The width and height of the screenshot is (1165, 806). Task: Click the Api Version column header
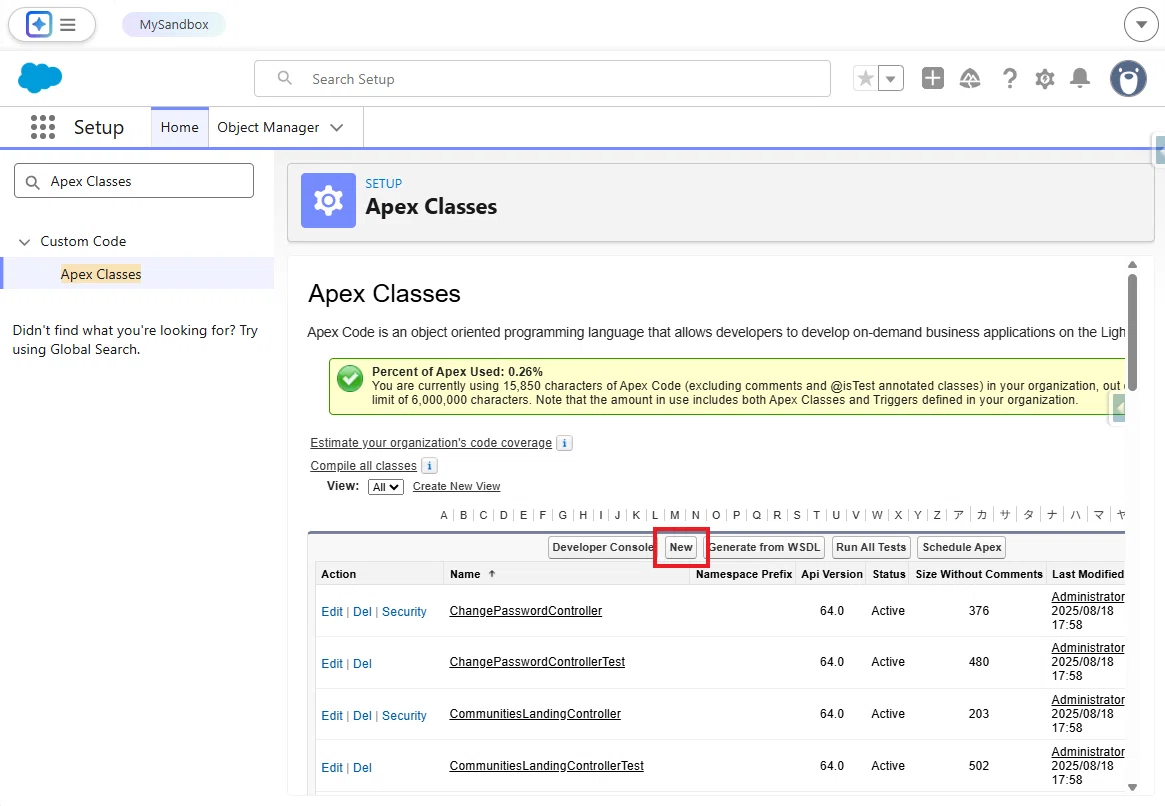pos(831,574)
